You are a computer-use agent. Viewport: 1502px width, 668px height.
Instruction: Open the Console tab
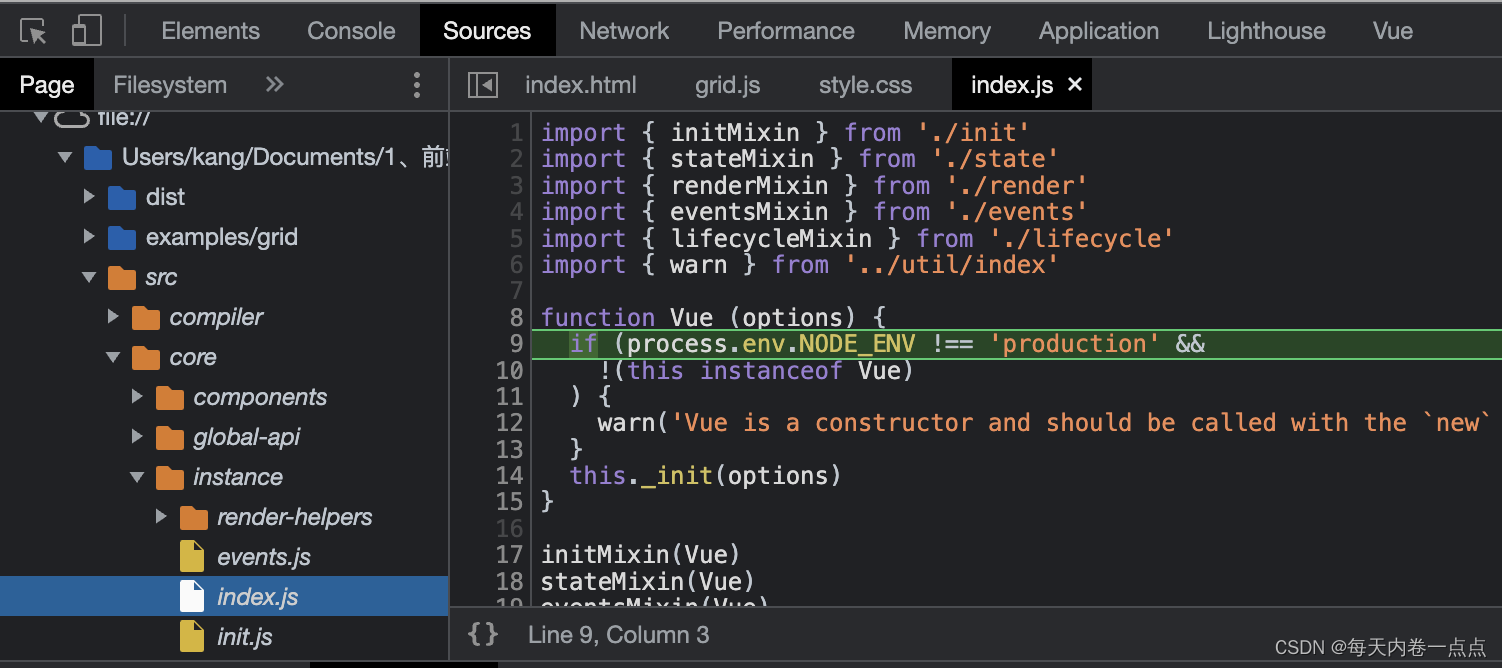351,31
